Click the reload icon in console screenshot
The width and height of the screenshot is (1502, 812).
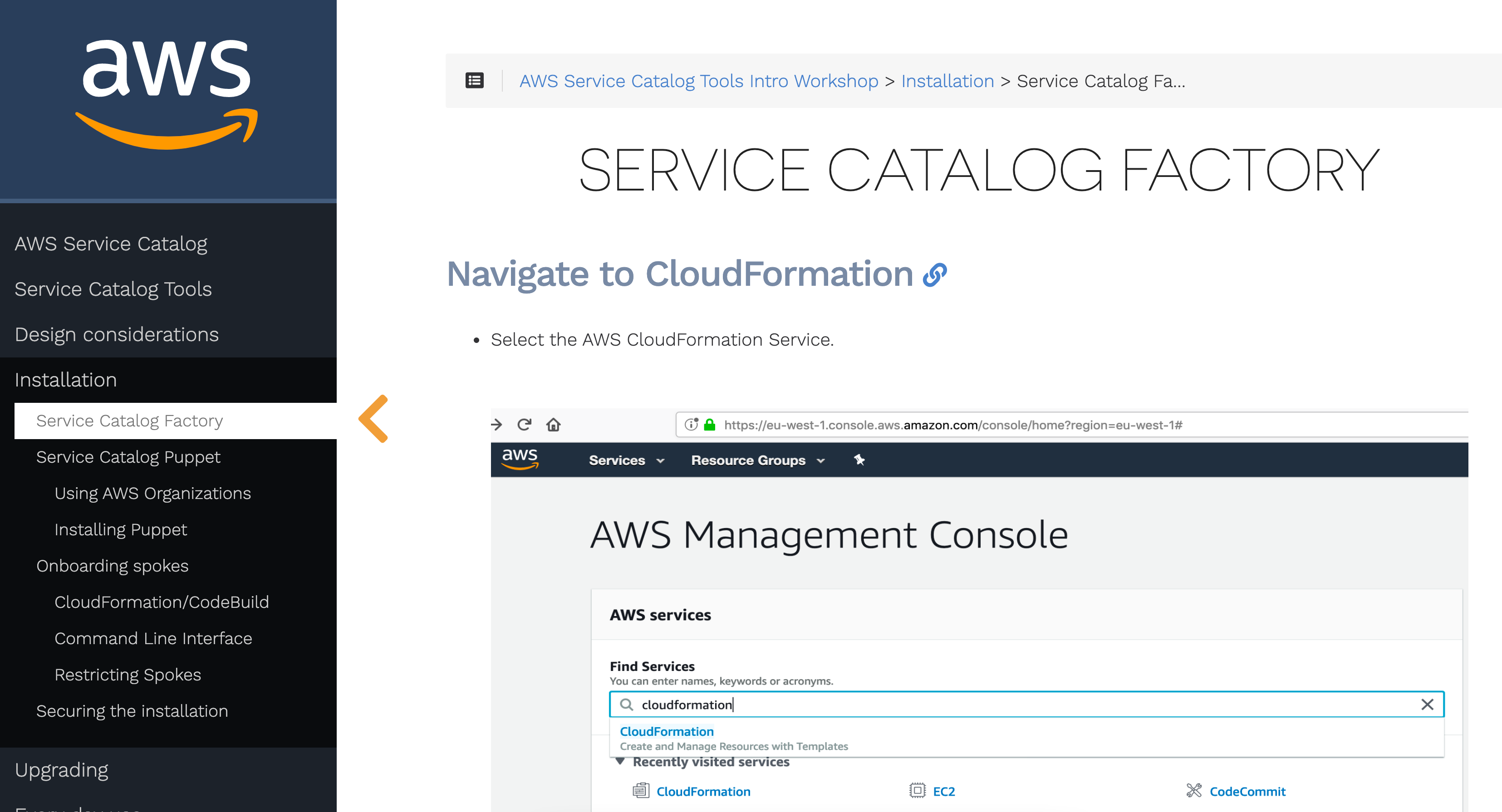tap(524, 424)
